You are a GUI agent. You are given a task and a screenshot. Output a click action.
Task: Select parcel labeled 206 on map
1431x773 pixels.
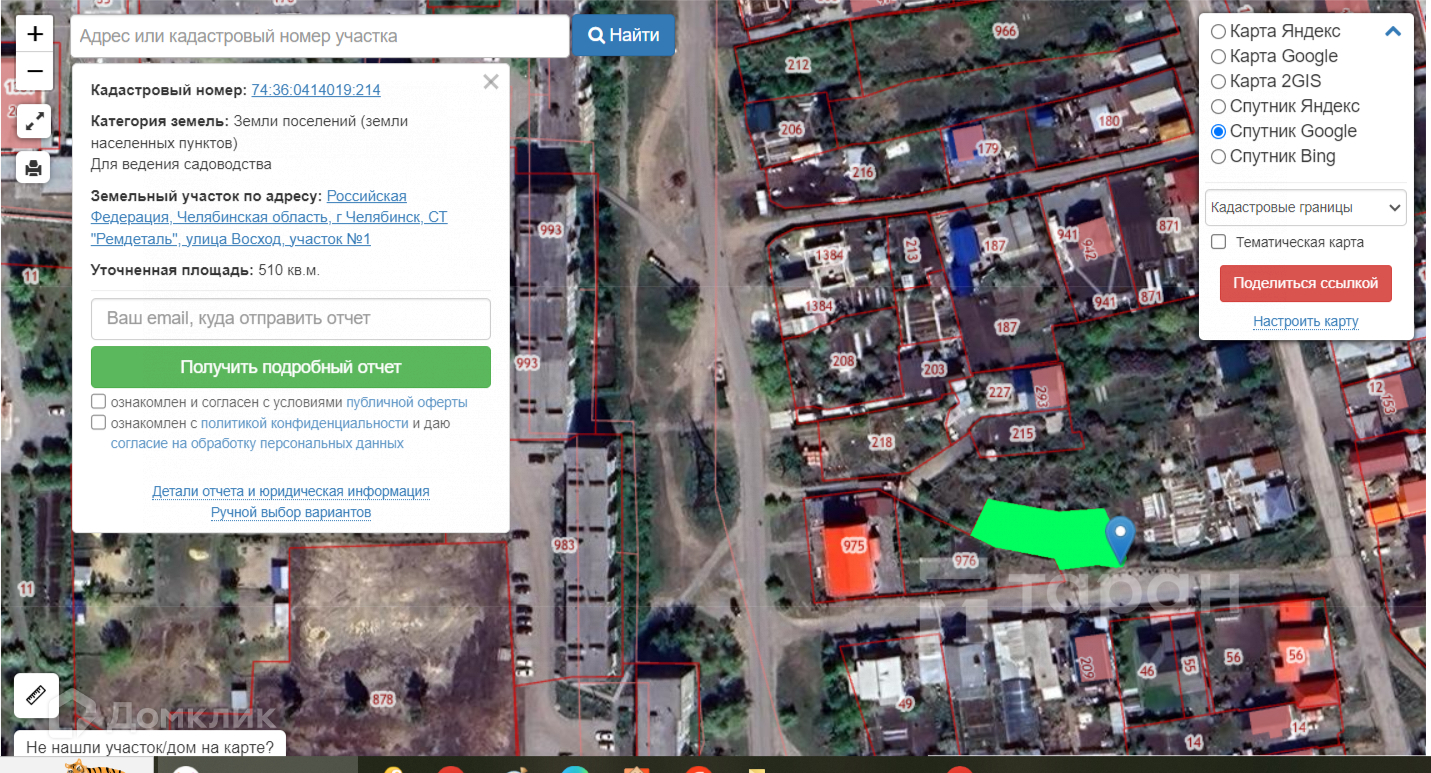click(x=791, y=130)
